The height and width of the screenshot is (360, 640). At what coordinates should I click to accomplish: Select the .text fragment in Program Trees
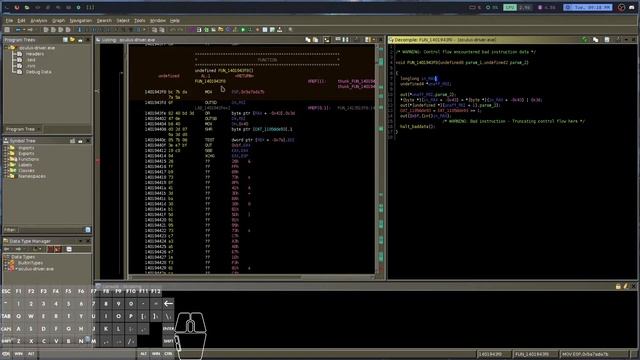(x=31, y=60)
